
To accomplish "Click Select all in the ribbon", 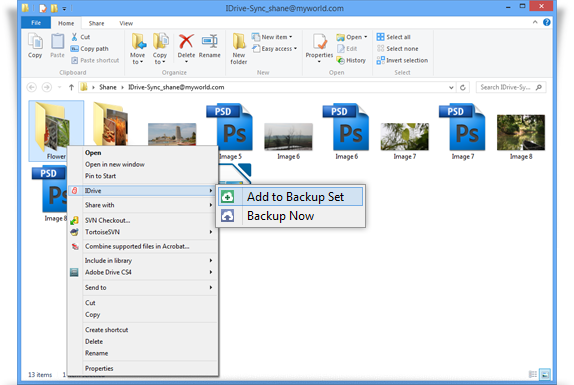I will point(394,37).
